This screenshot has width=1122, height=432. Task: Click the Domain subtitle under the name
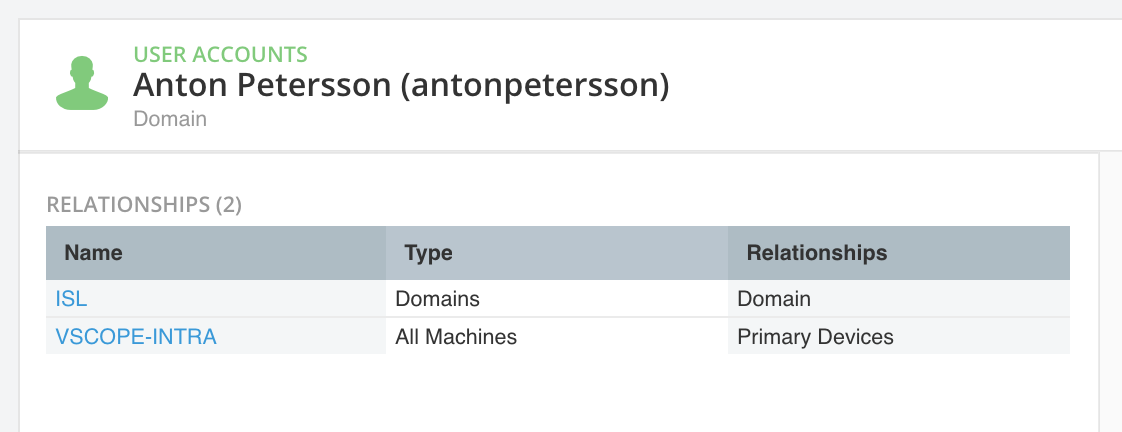[170, 119]
